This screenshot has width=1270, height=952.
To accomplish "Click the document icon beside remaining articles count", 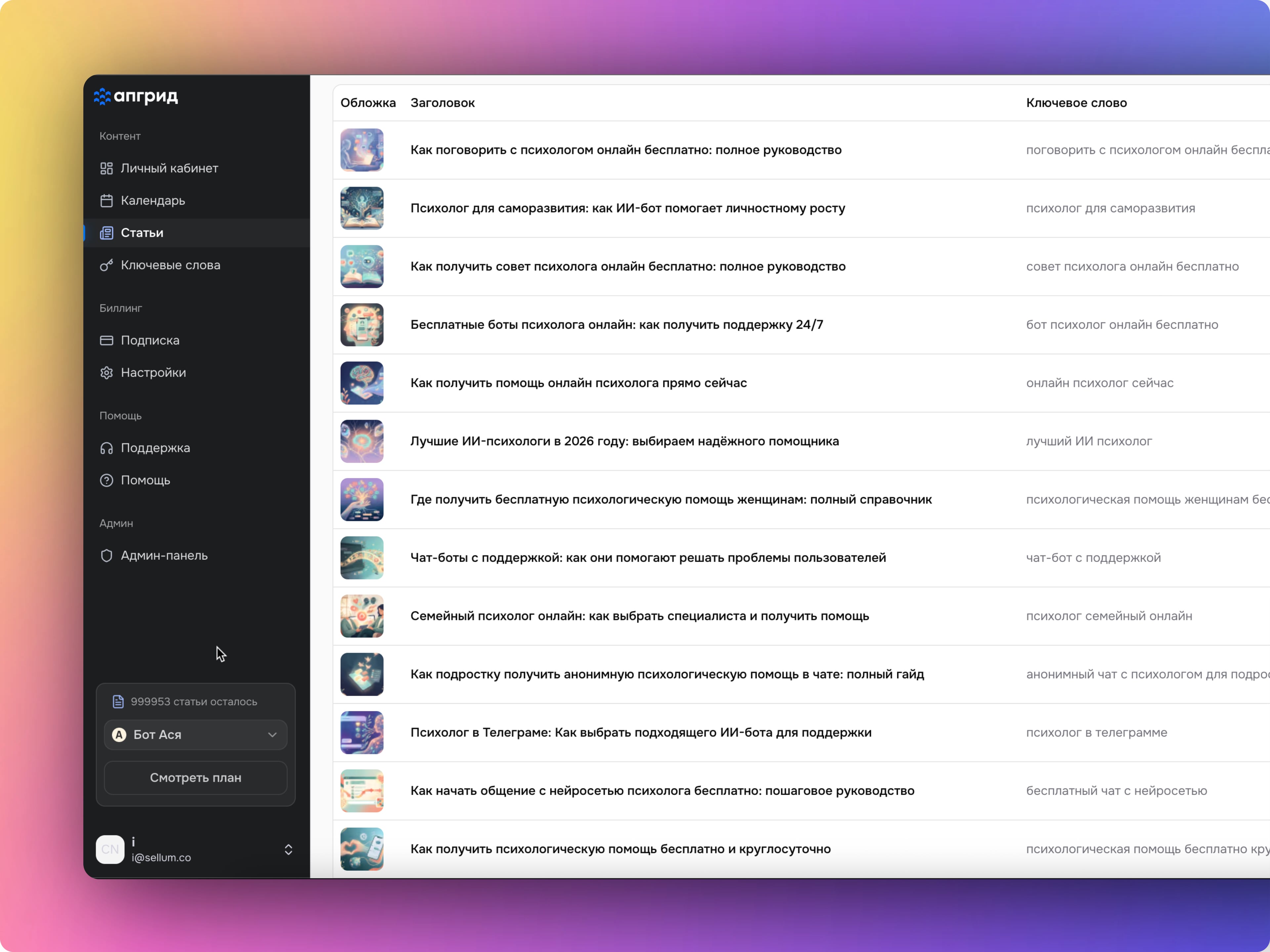I will tap(118, 701).
